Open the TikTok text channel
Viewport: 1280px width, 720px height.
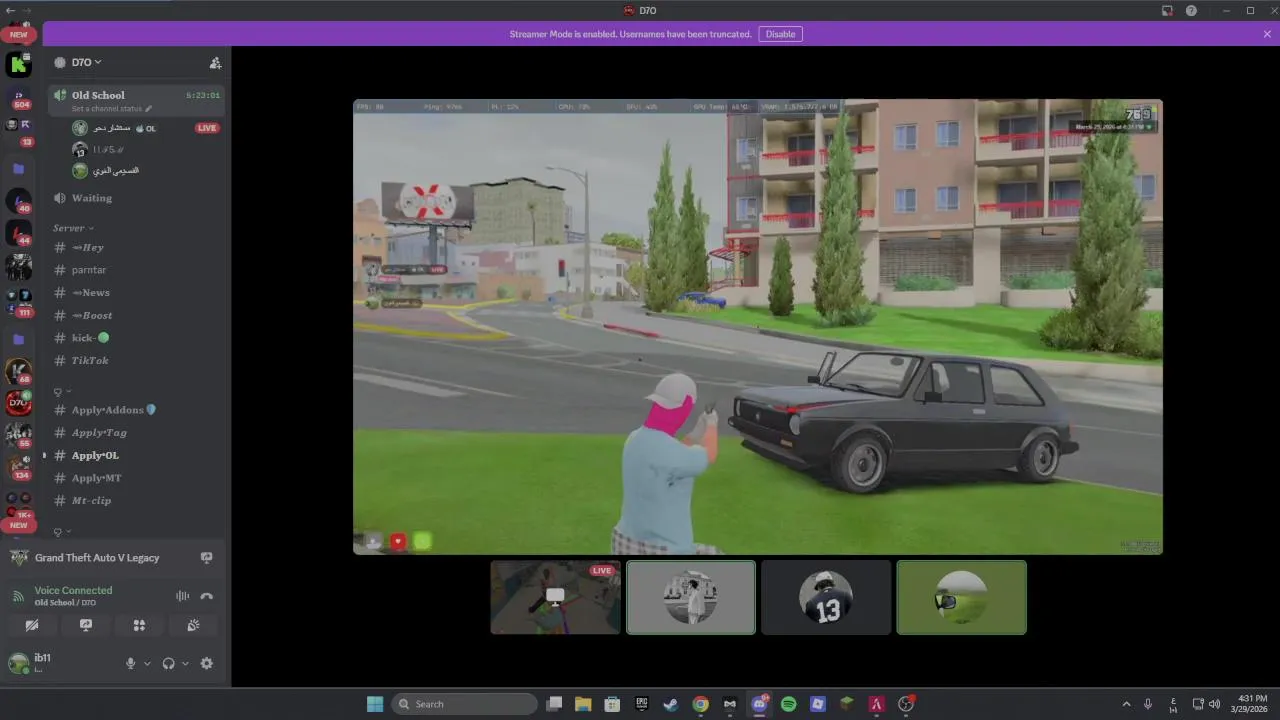(137, 360)
